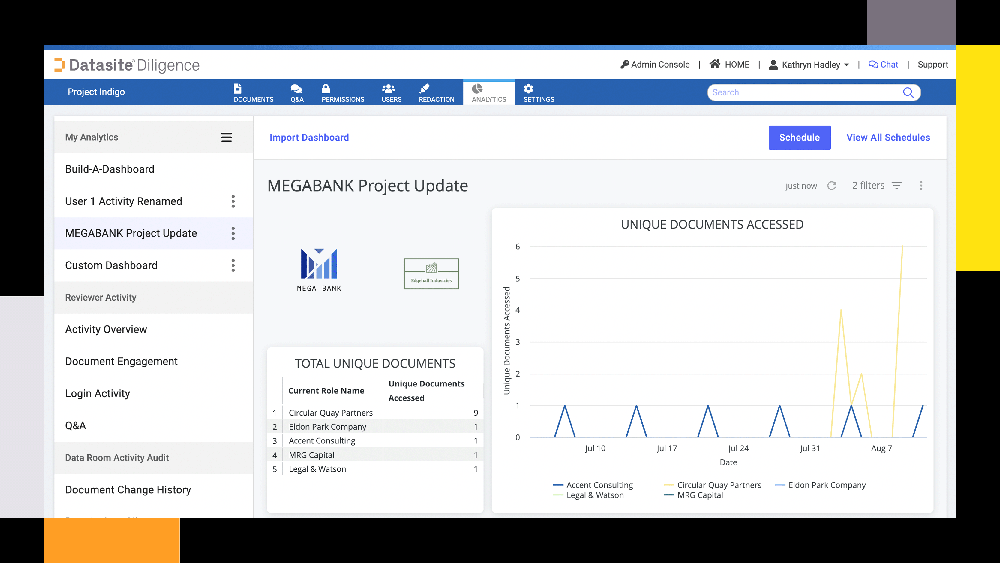Click the green company logo image
The image size is (1000, 563).
point(432,274)
